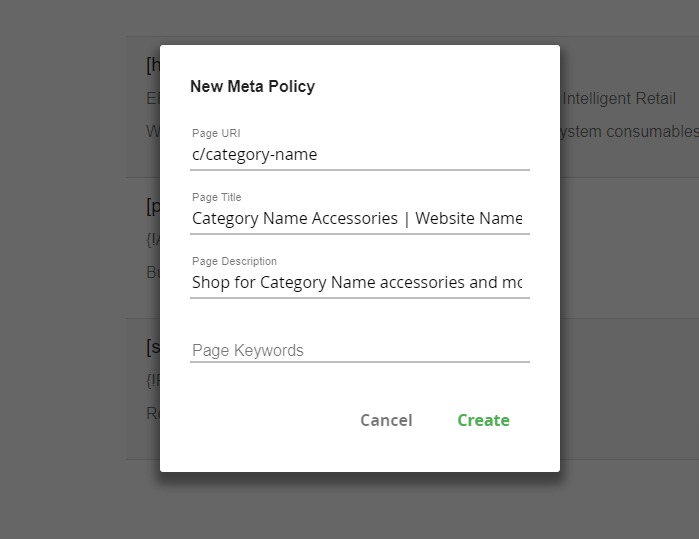Screen dimensions: 699x539
Task: Click 'c/category-name' text in Page URI
Action: [255, 155]
